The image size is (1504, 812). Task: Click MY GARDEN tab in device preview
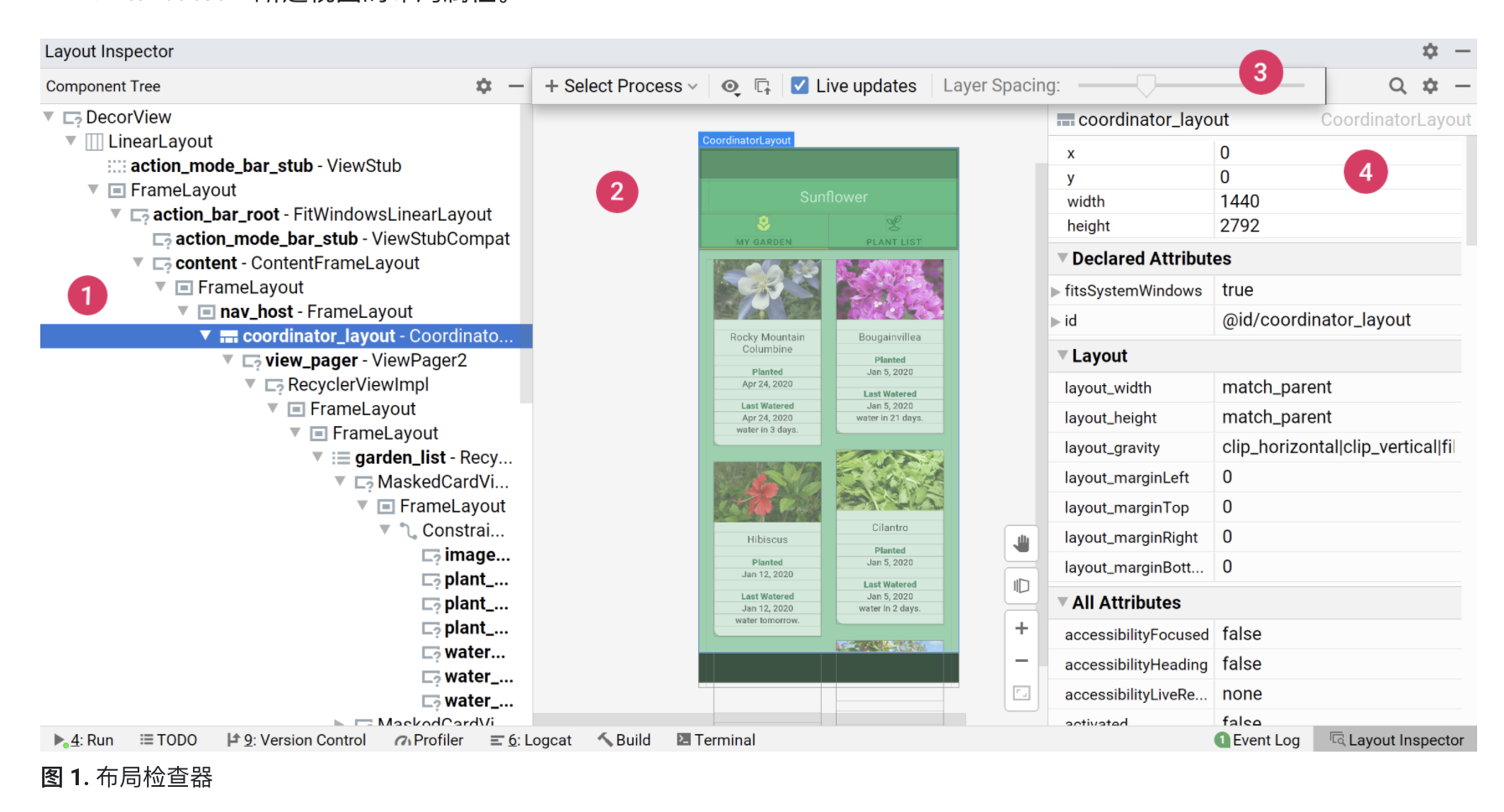pyautogui.click(x=764, y=231)
